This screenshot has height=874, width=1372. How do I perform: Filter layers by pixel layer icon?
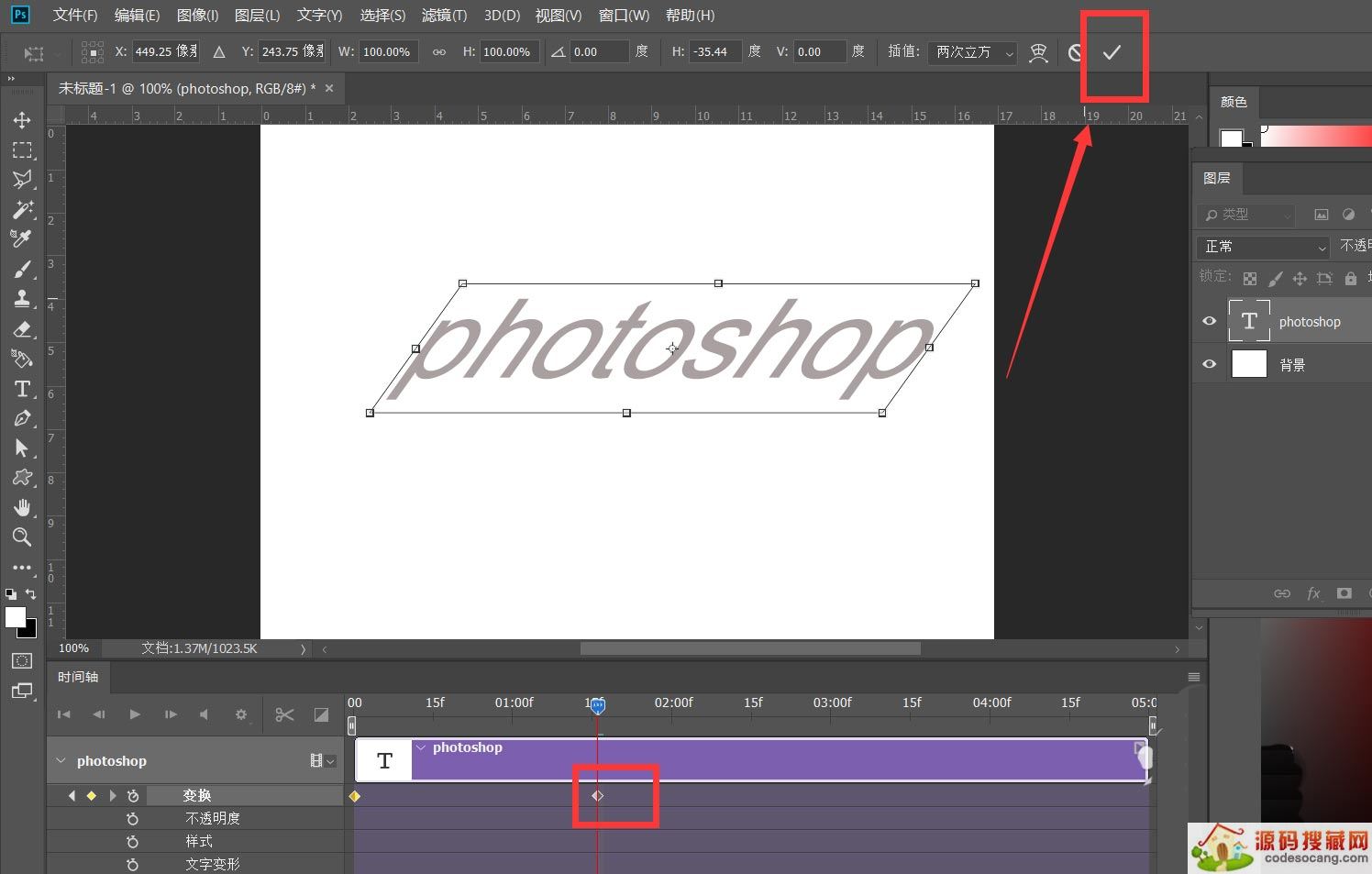point(1321,215)
